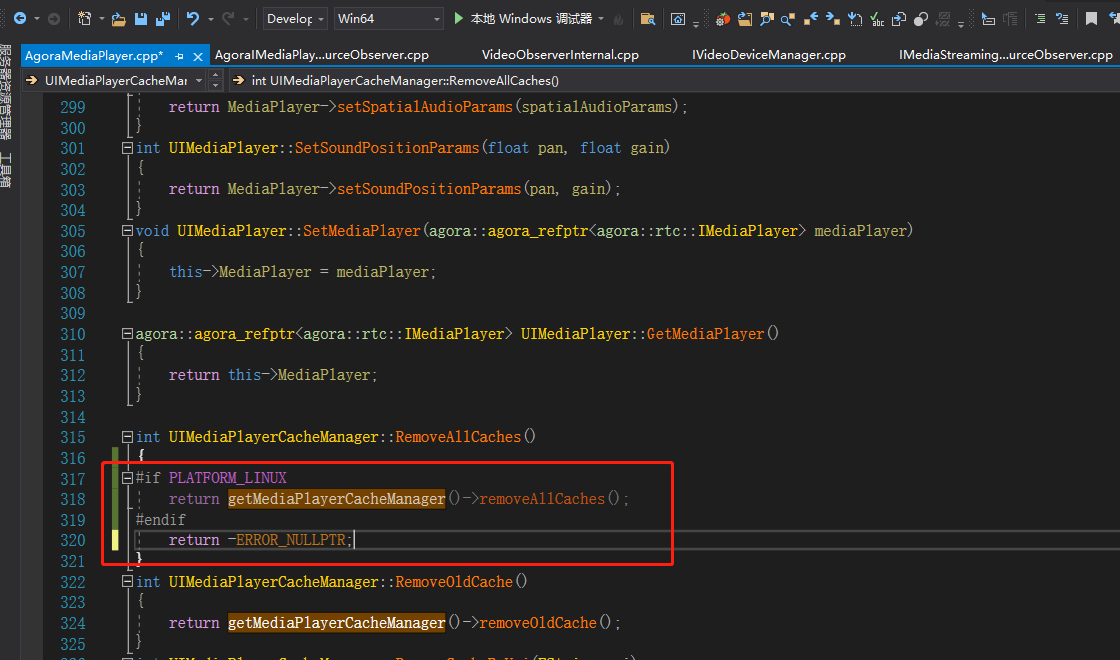The height and width of the screenshot is (660, 1120).
Task: Click the Redo icon
Action: [229, 17]
